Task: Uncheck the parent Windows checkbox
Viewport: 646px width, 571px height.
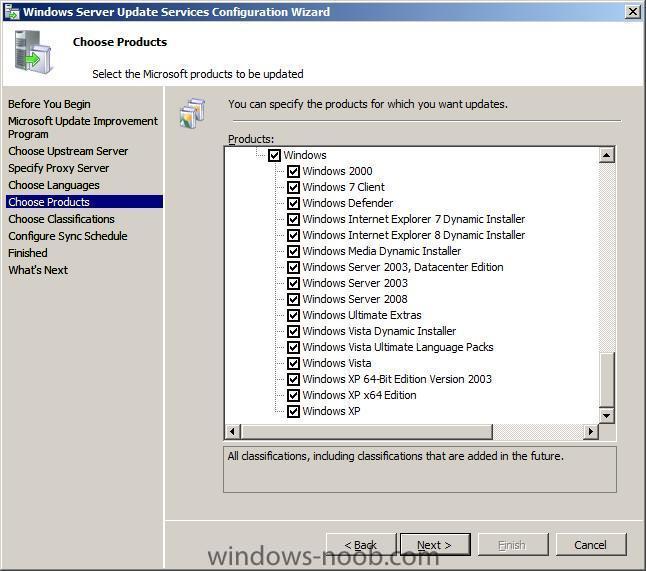Action: point(274,155)
